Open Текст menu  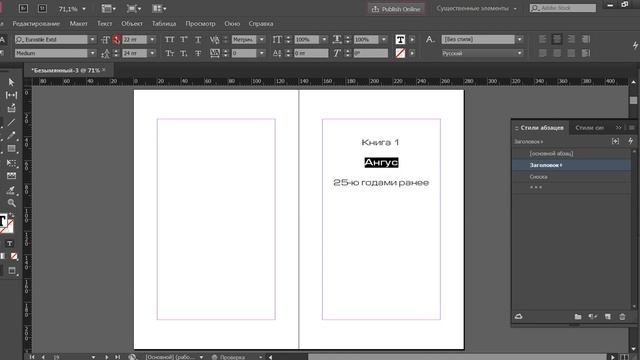click(x=104, y=24)
